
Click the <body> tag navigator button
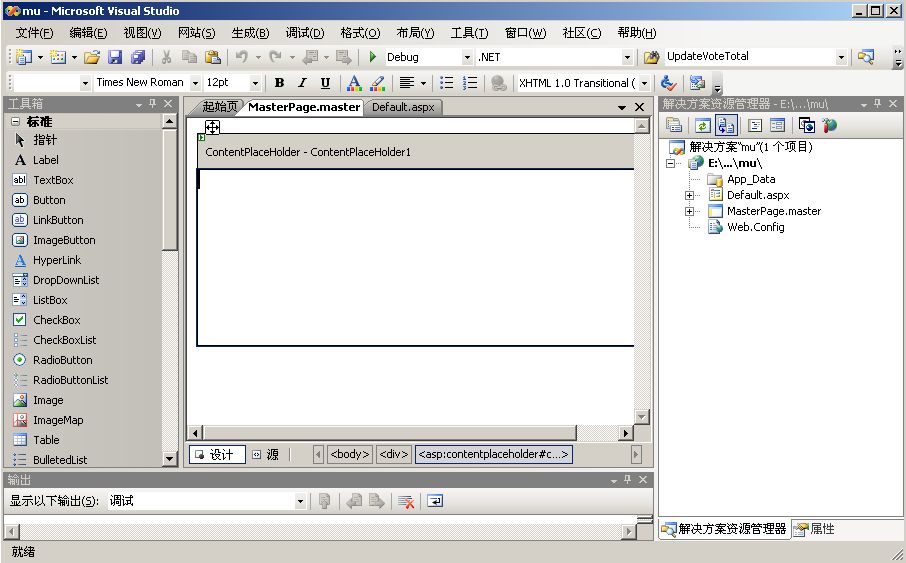click(x=350, y=454)
